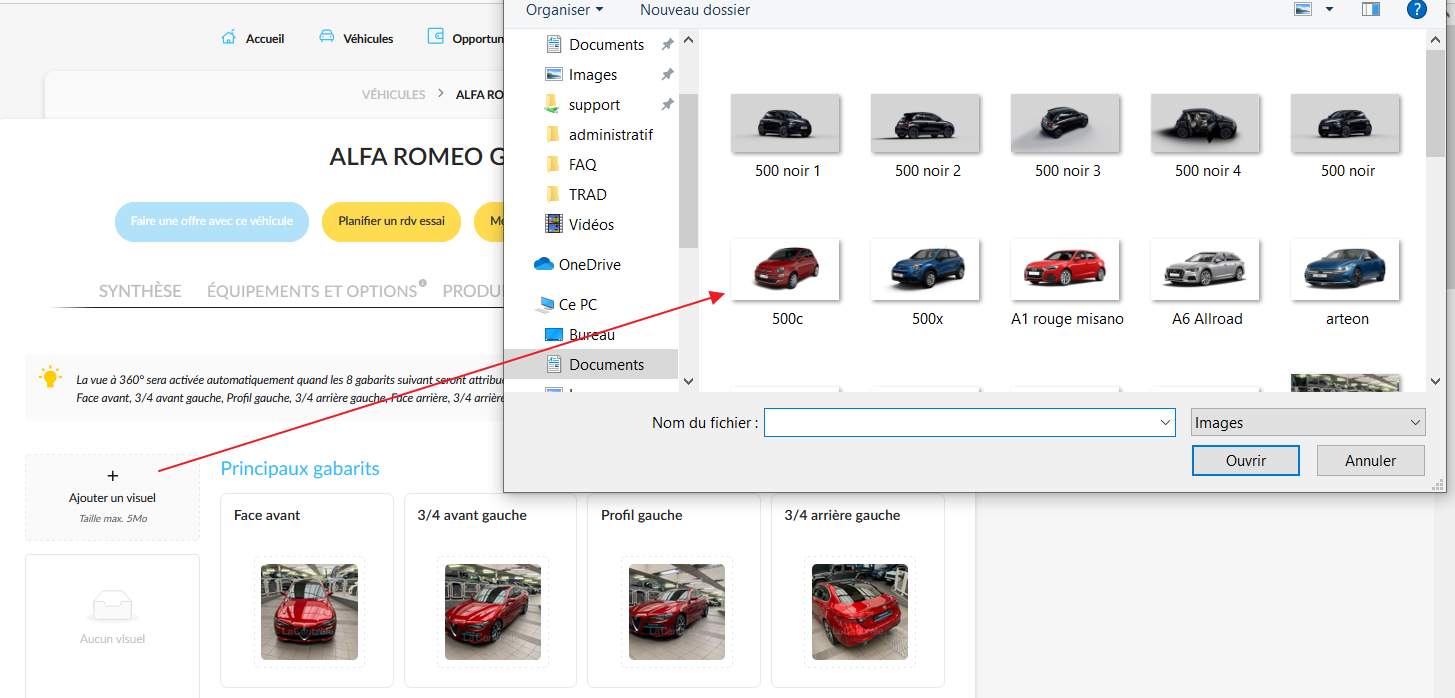
Task: Select Documents under quick access
Action: coord(606,45)
